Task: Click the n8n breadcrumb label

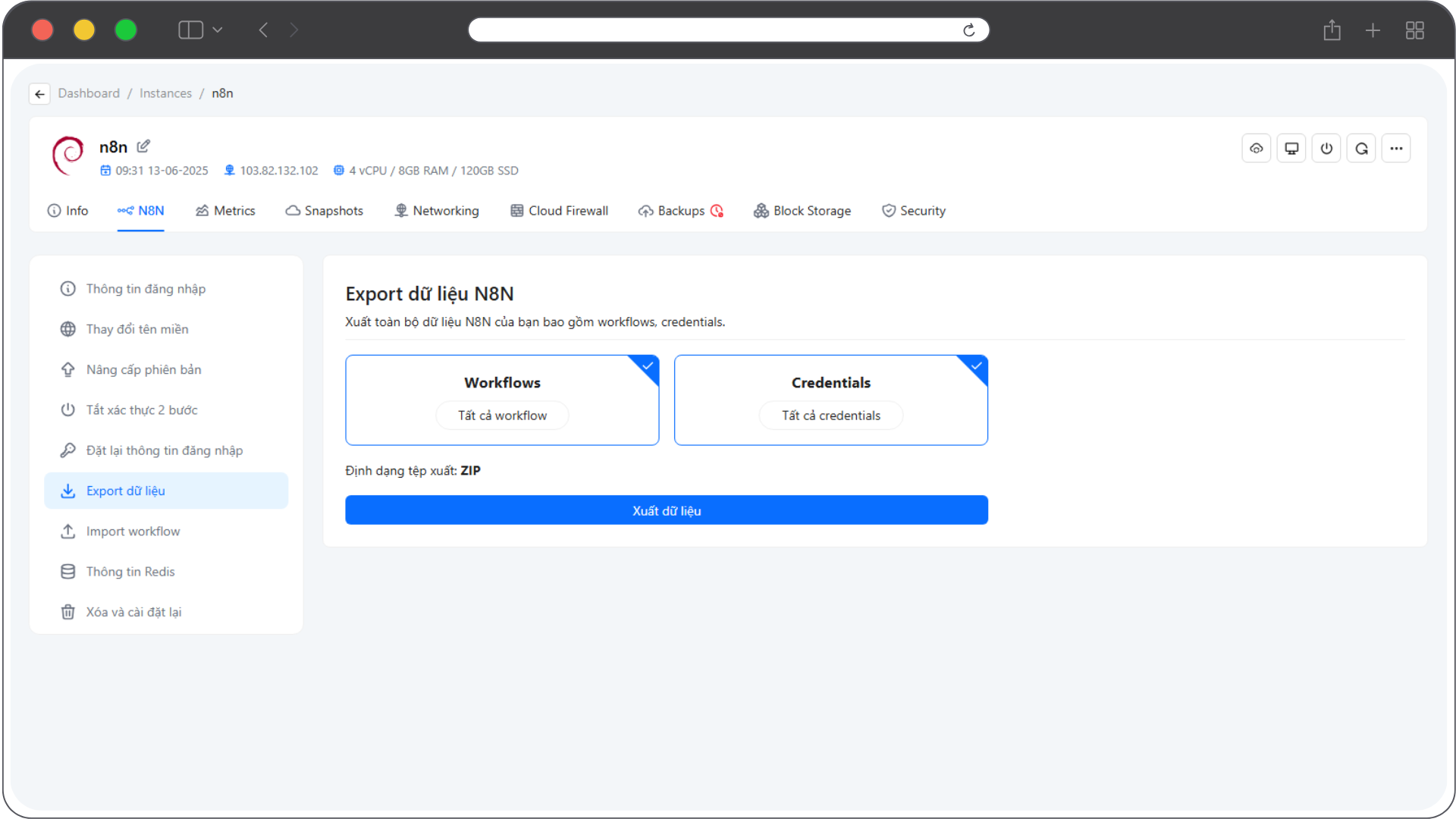Action: (222, 93)
